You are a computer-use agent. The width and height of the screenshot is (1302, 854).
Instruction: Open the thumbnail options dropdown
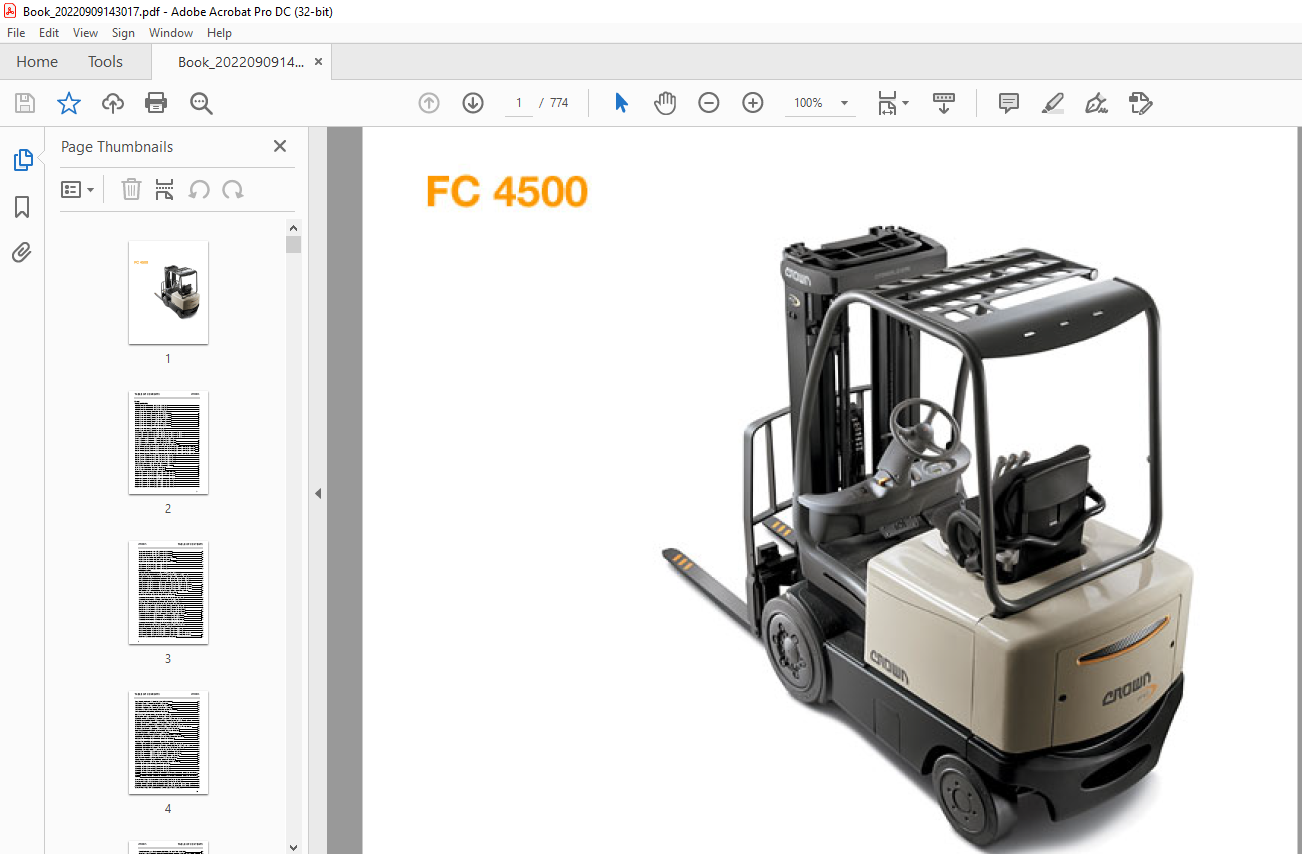78,189
